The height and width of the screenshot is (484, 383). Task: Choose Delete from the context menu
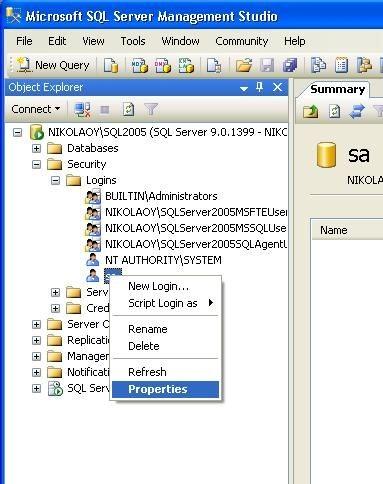[x=165, y=346]
